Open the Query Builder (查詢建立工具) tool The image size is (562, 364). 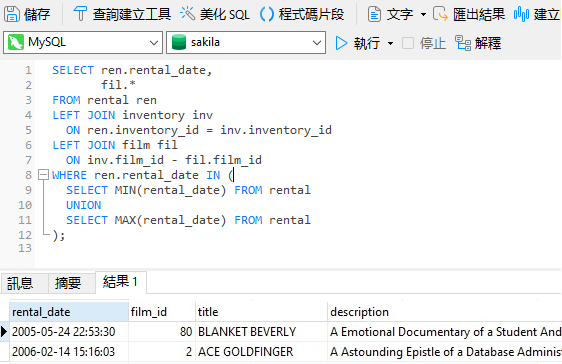point(122,14)
